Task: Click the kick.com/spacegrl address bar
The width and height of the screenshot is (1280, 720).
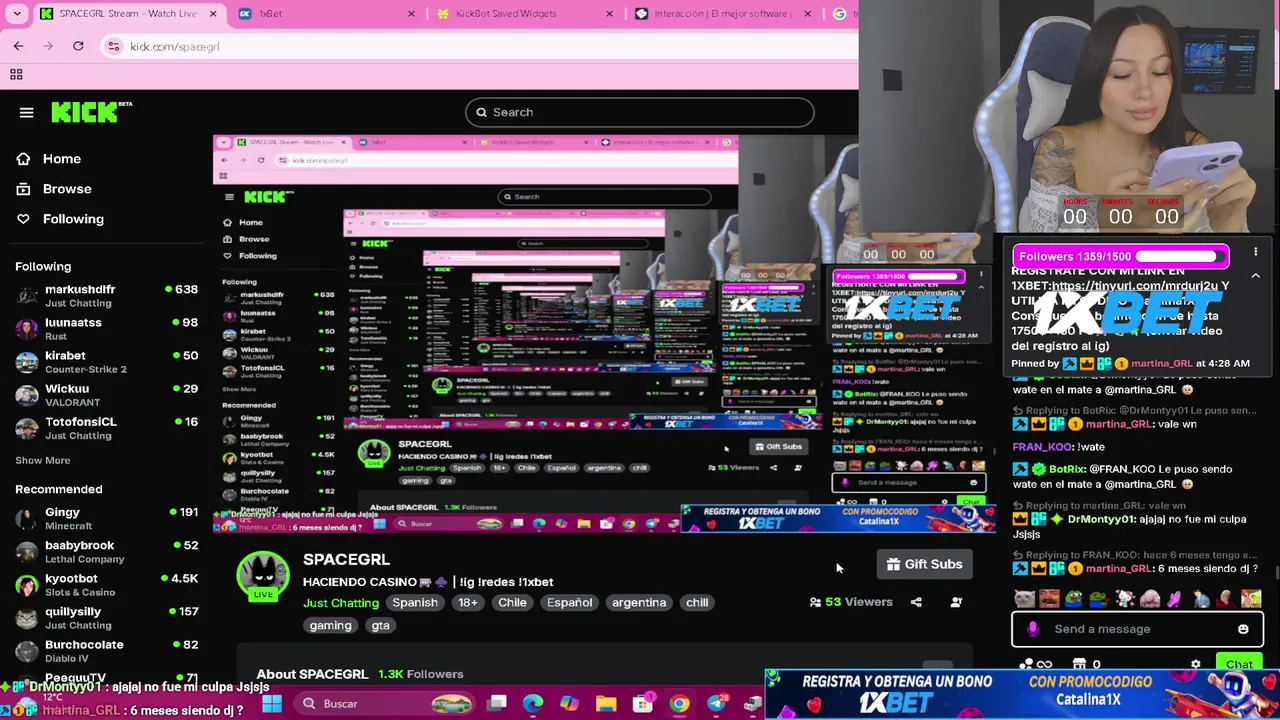Action: tap(480, 46)
